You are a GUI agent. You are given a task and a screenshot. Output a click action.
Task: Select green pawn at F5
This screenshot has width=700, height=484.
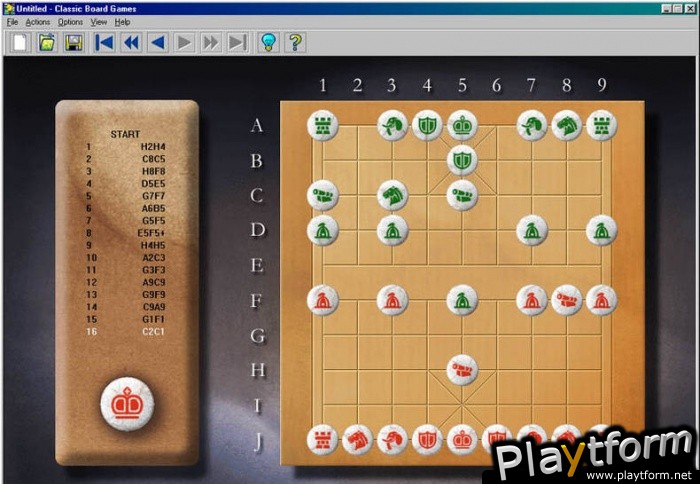(462, 300)
